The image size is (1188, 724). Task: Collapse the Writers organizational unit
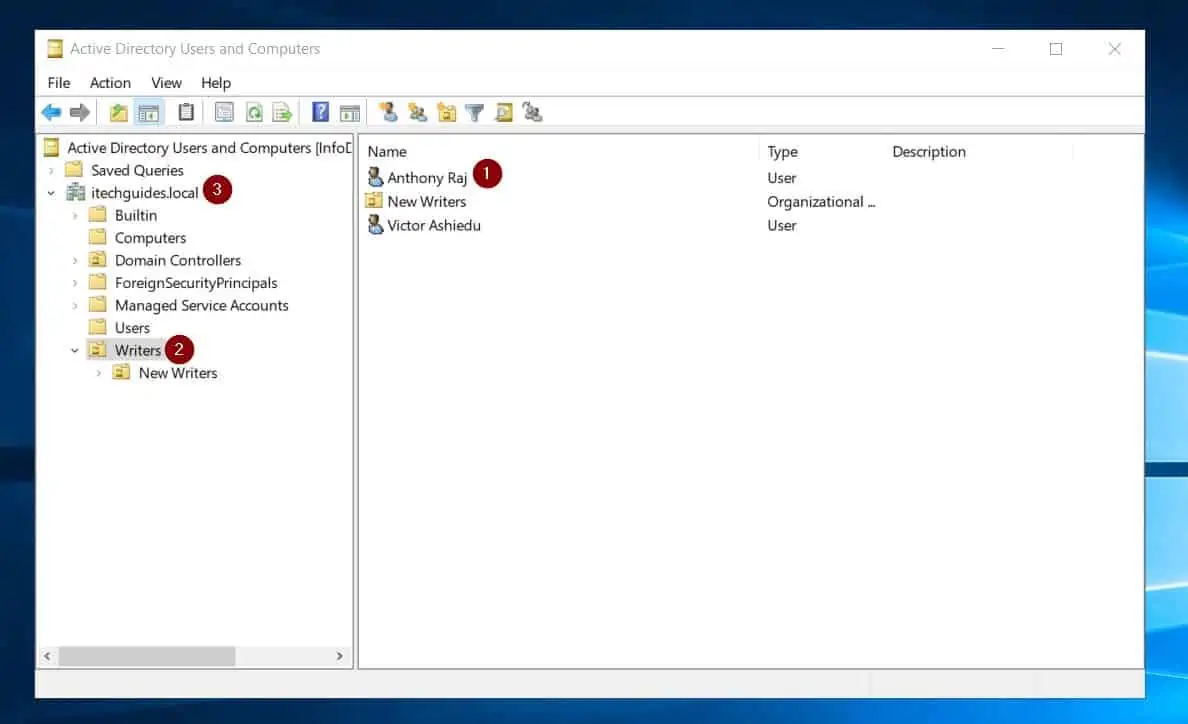point(74,351)
